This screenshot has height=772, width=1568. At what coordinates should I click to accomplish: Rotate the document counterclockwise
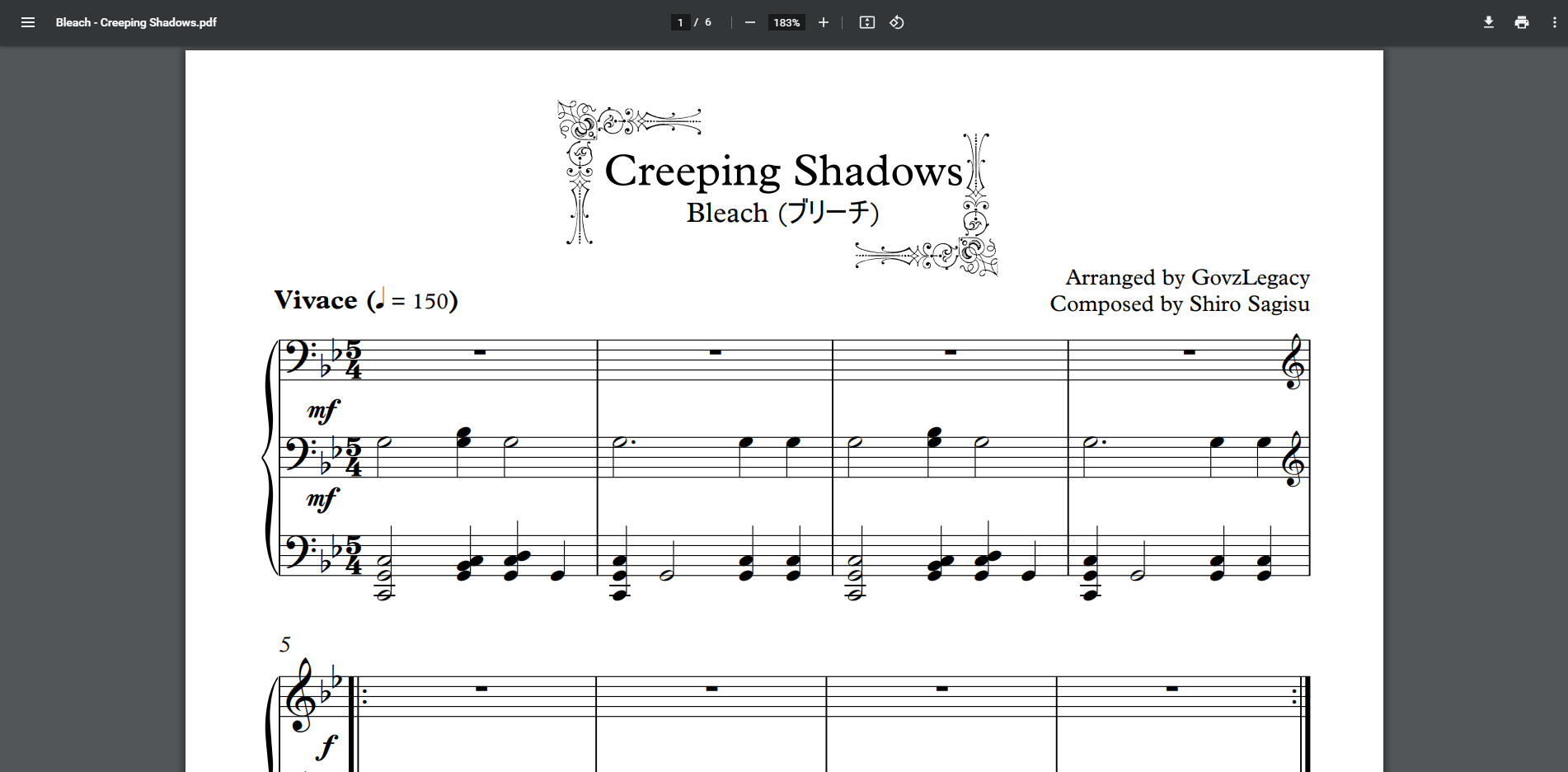pos(897,22)
